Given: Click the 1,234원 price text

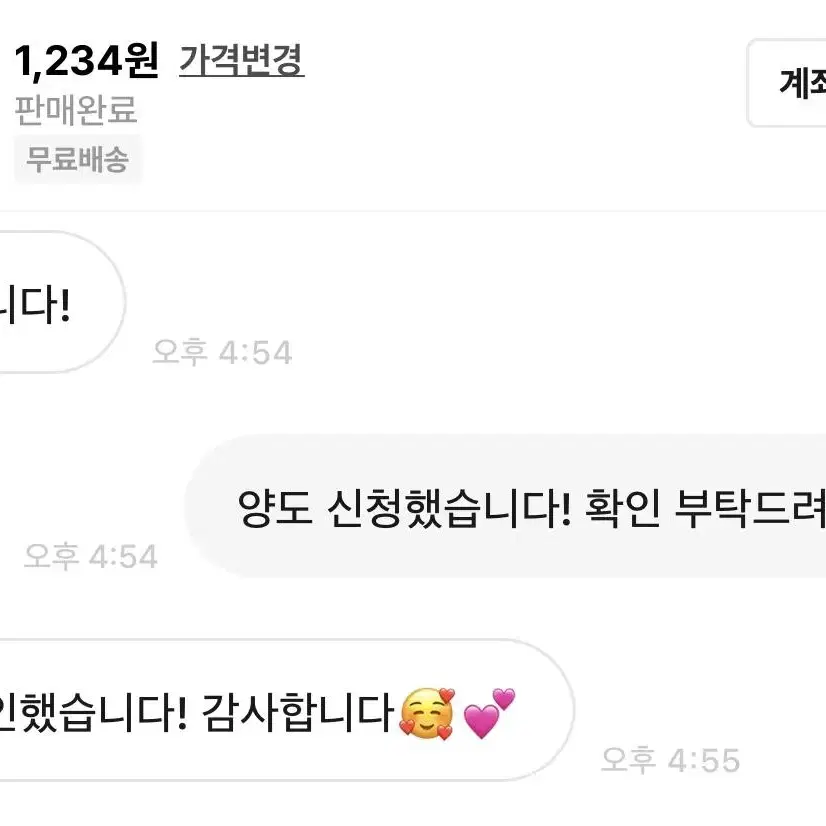Looking at the screenshot, I should 86,61.
